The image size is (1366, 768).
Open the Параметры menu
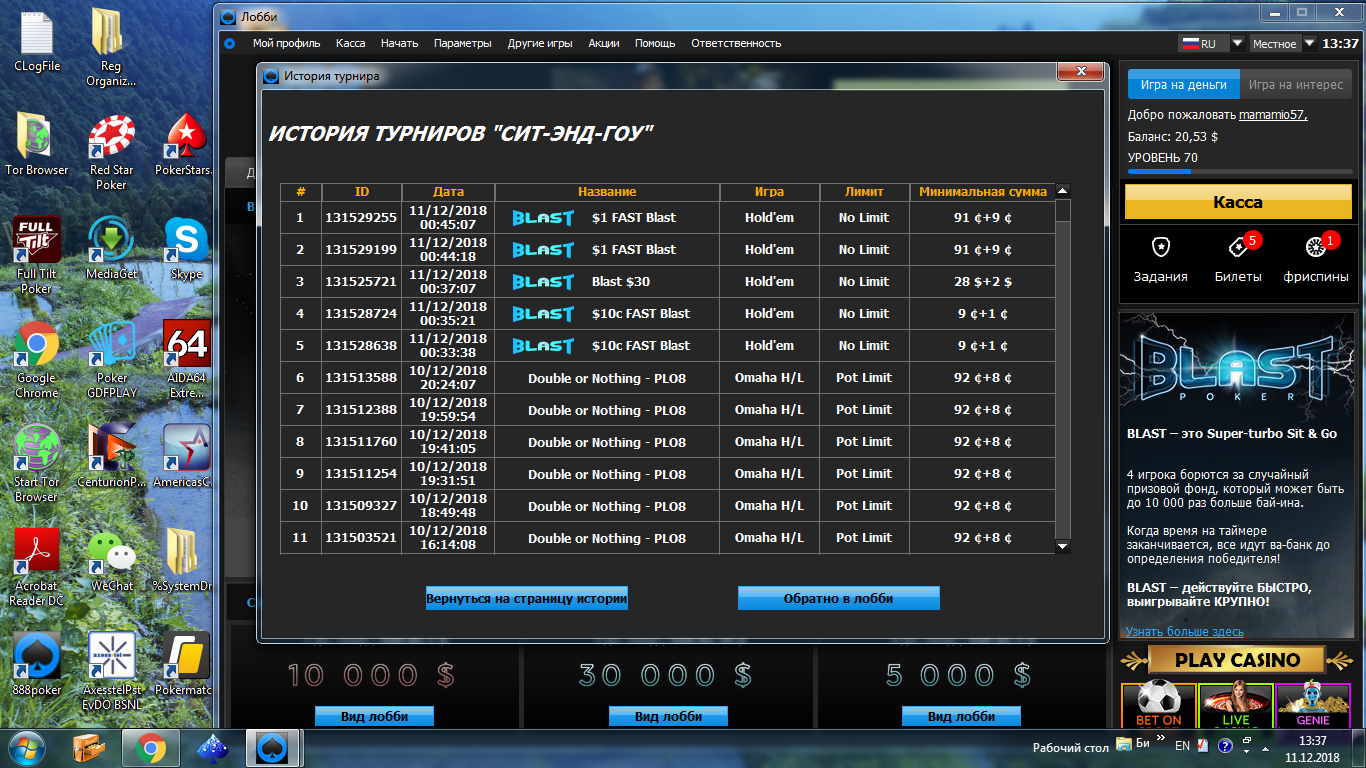tap(462, 43)
